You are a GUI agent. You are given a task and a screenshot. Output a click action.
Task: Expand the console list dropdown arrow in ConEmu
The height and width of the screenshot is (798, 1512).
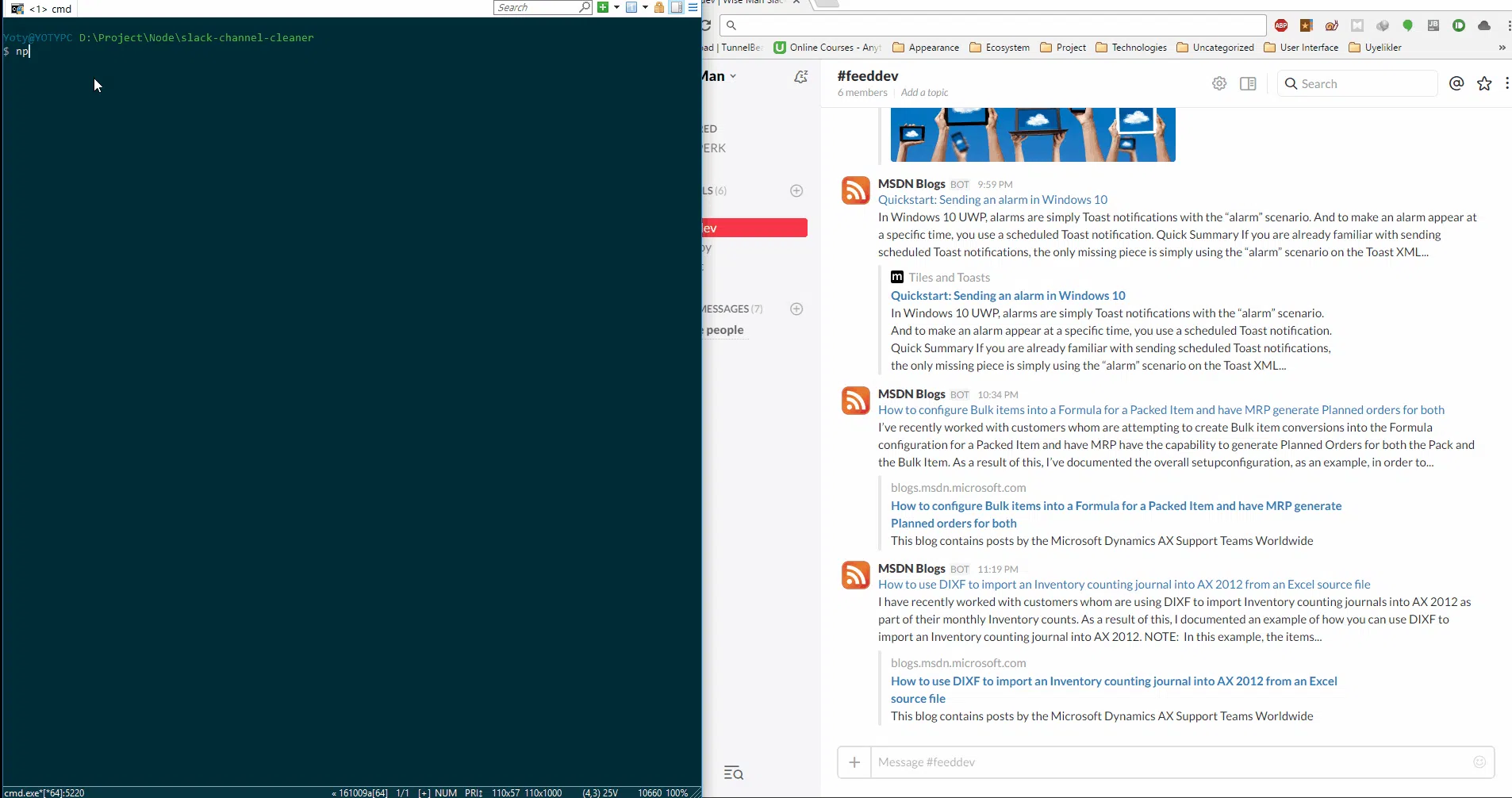click(645, 7)
